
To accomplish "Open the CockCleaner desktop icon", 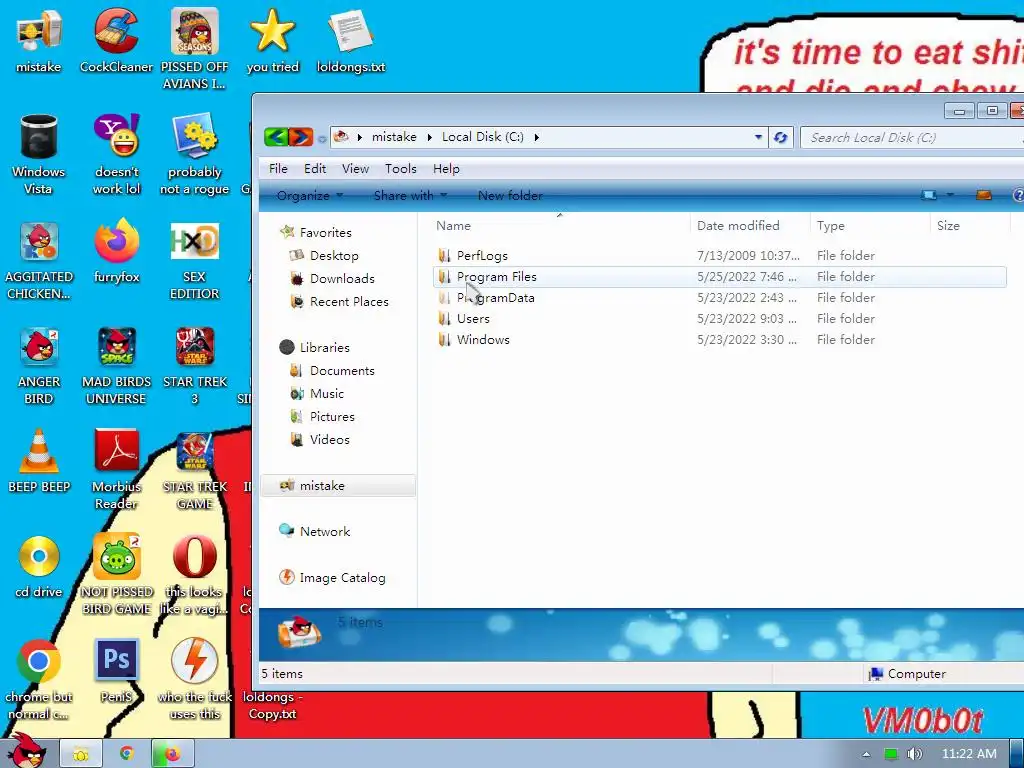I will click(x=116, y=41).
